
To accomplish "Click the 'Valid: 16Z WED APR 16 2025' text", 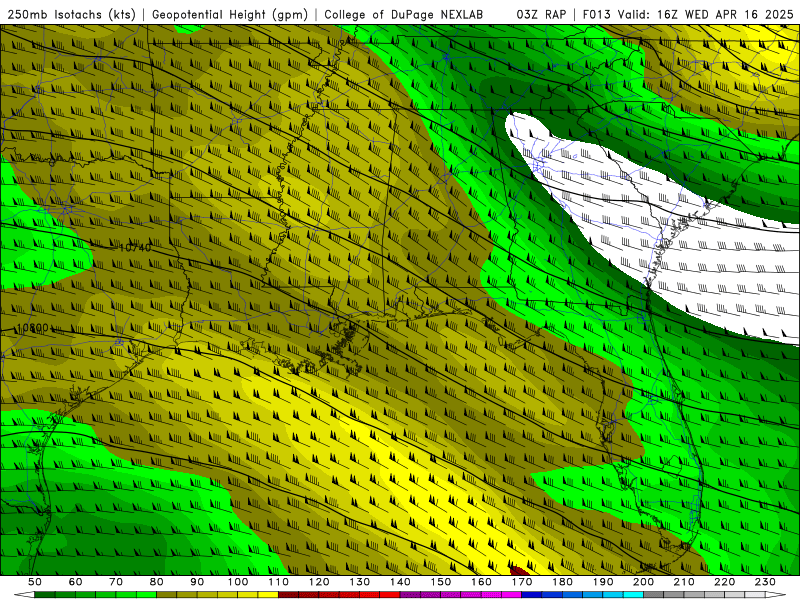I will [706, 14].
